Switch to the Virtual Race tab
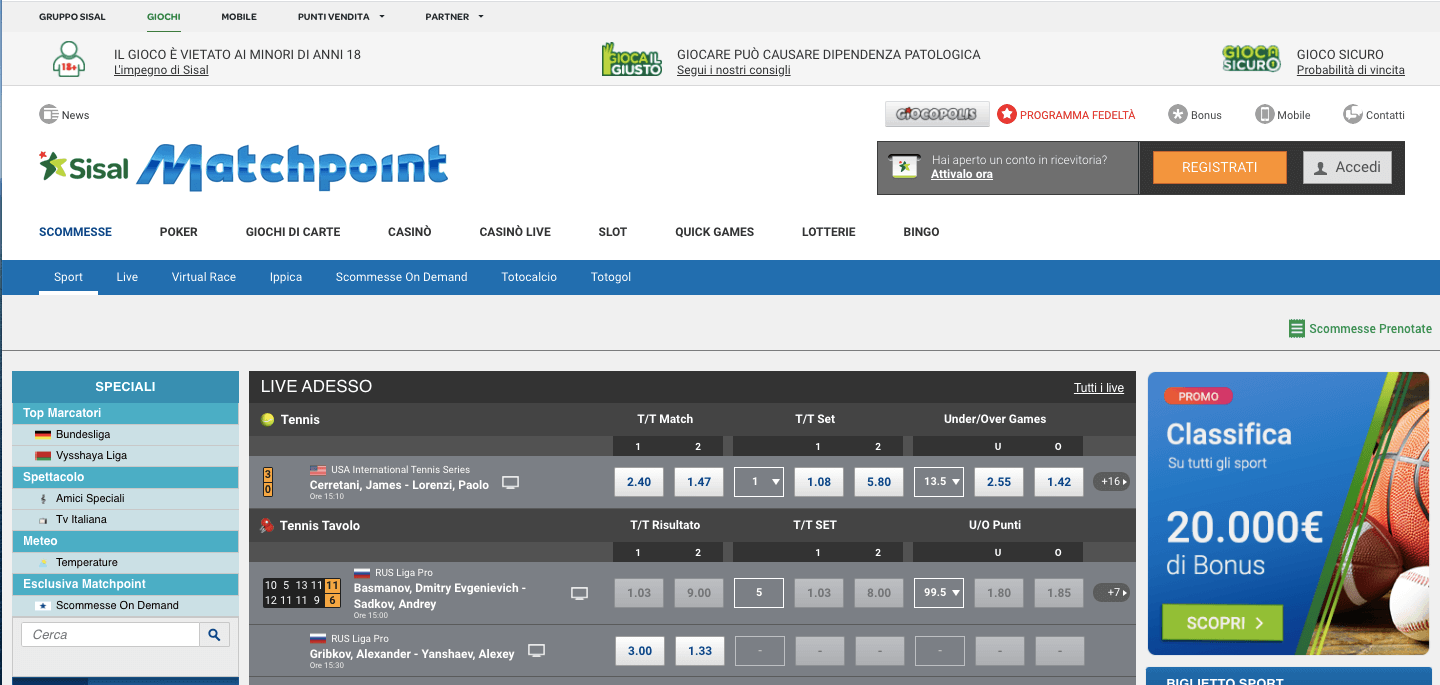 point(204,277)
